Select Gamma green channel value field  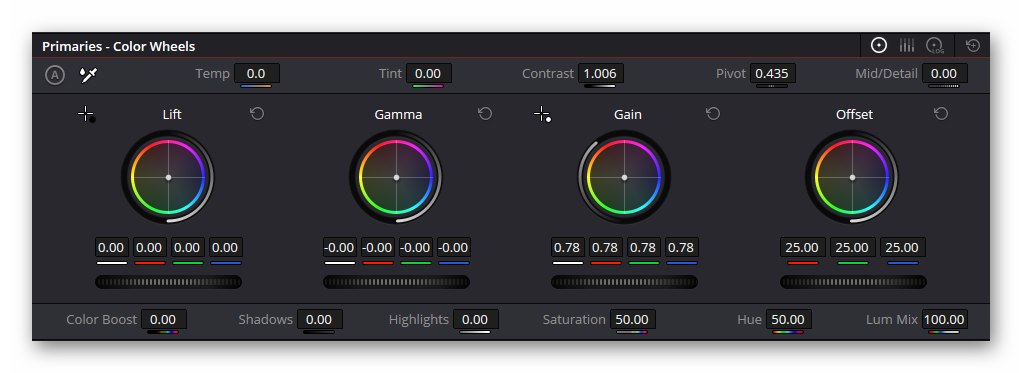pos(415,248)
